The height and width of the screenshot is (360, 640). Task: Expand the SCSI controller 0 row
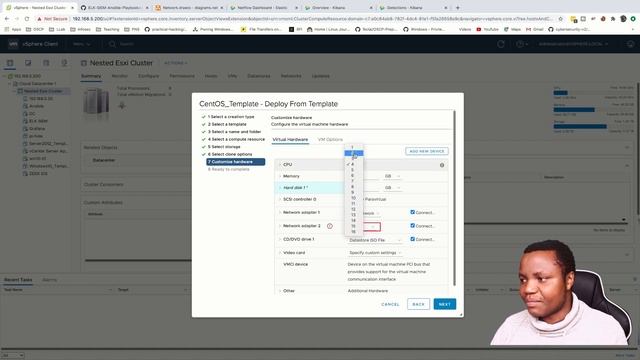(280, 199)
